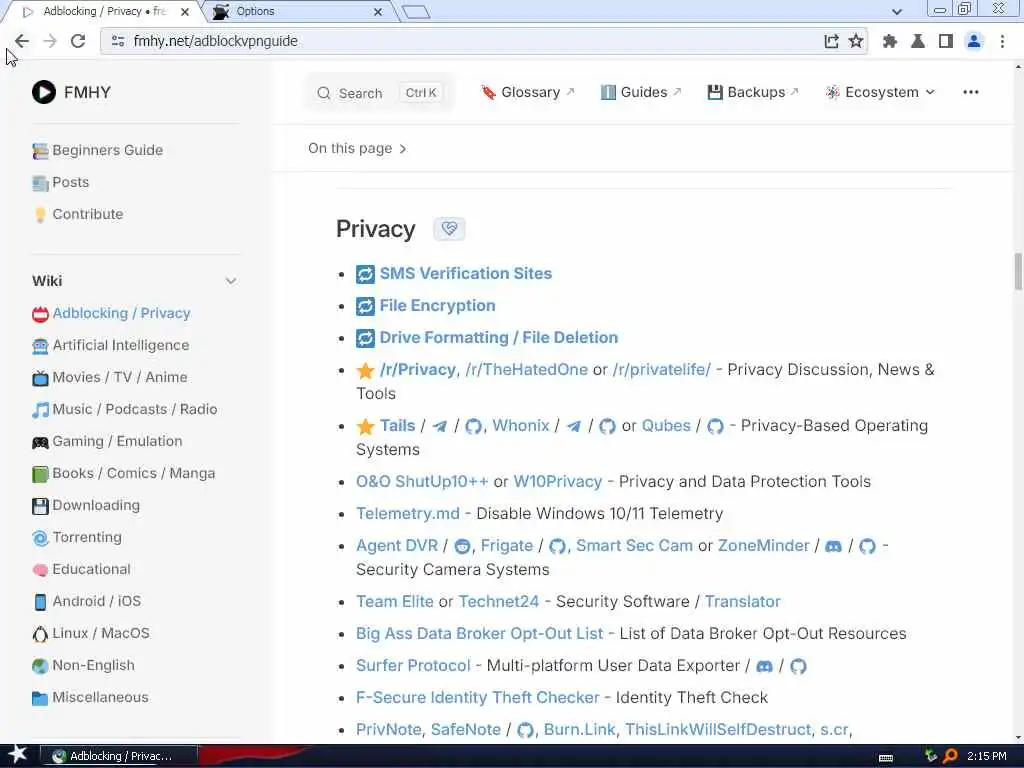Share this page using the share icon
Viewport: 1024px width, 768px height.
click(x=831, y=41)
